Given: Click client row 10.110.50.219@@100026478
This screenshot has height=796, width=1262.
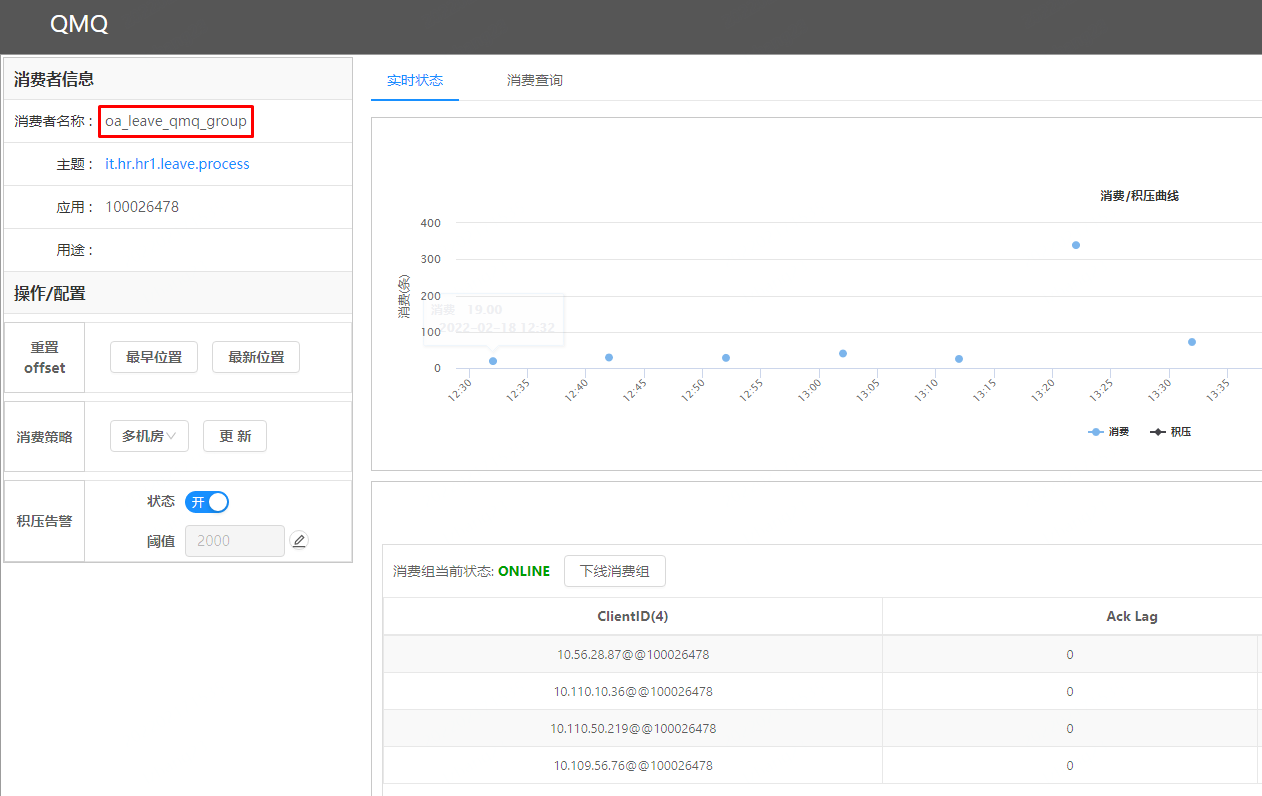Looking at the screenshot, I should click(x=633, y=728).
